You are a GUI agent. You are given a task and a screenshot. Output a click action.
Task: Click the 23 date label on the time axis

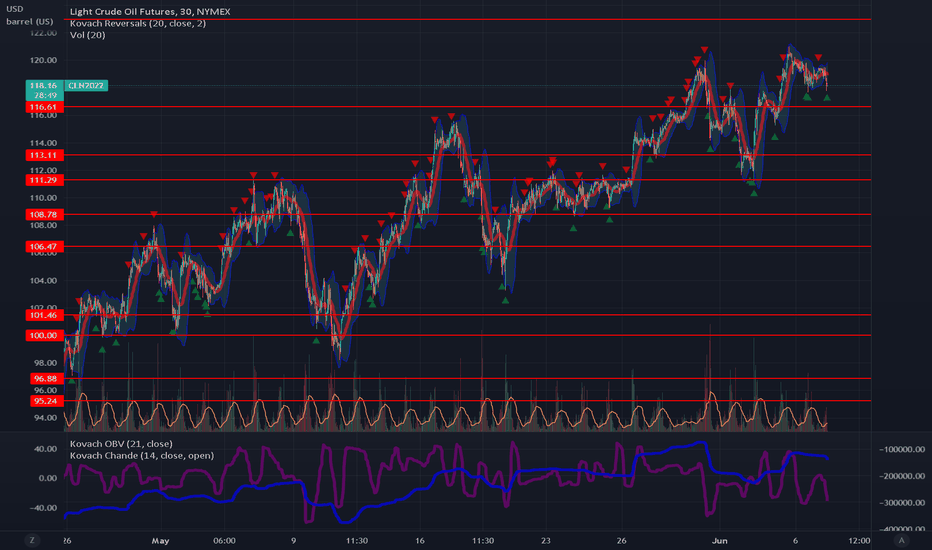[x=546, y=540]
